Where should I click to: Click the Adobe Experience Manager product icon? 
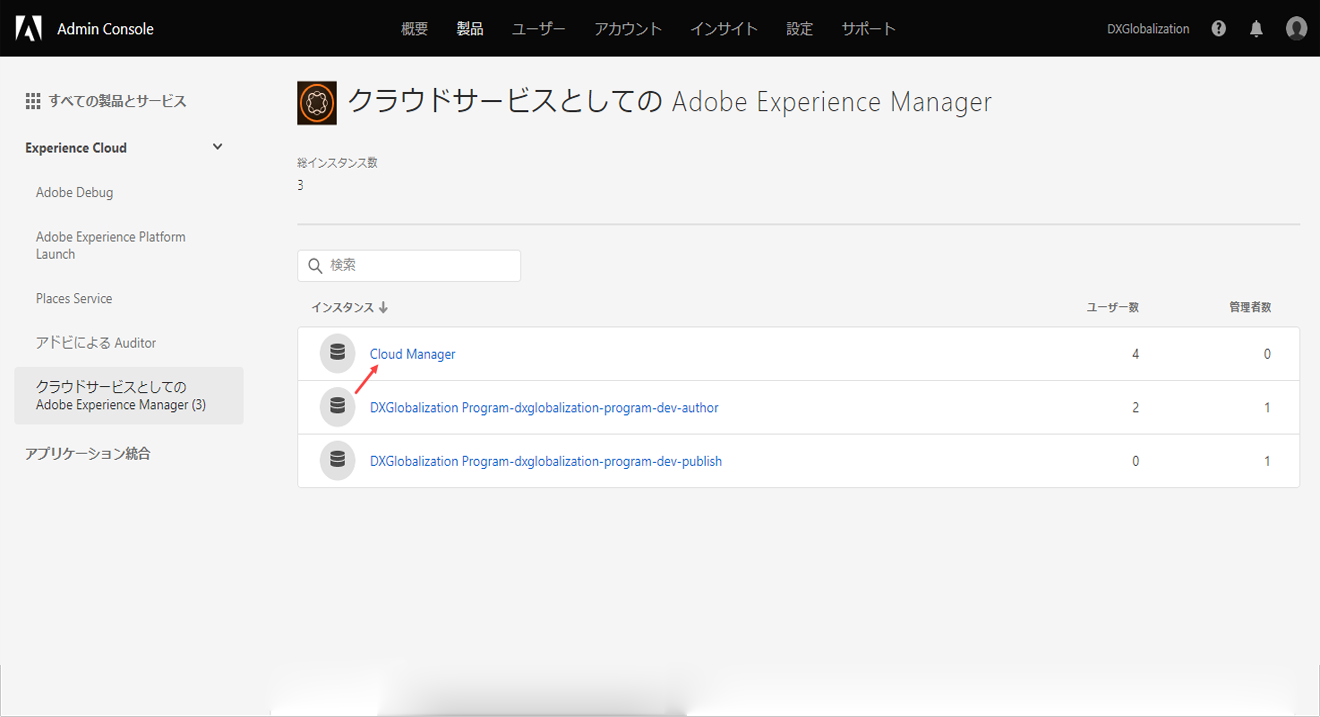pos(317,103)
